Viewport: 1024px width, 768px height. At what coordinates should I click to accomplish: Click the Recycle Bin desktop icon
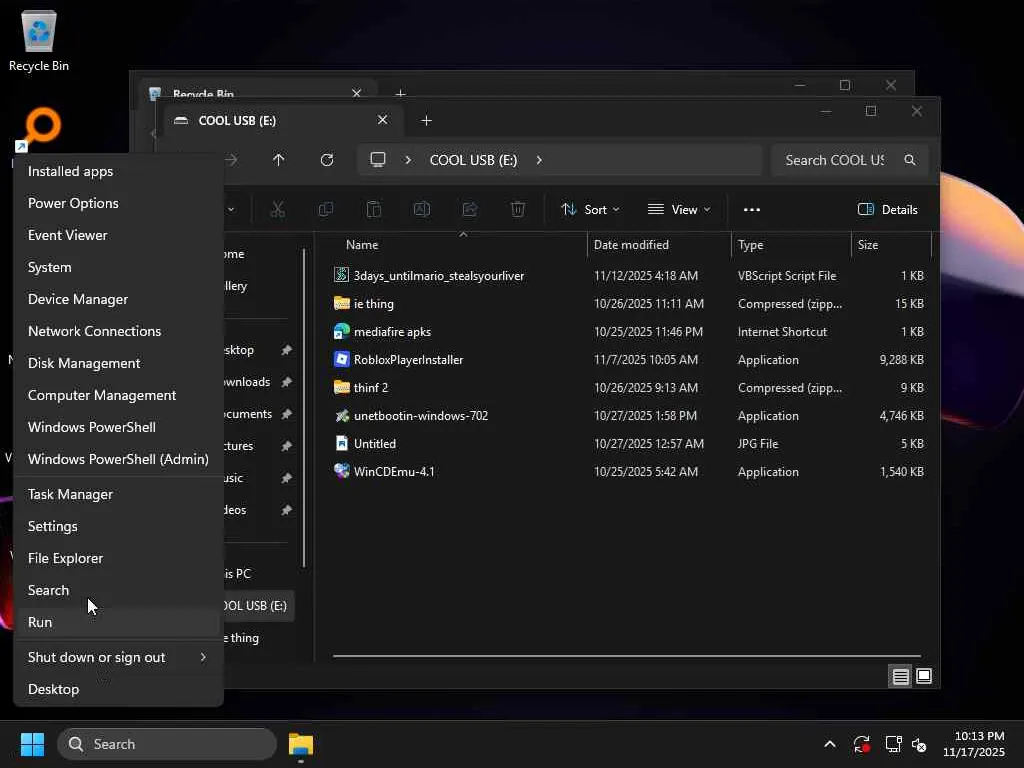tap(39, 40)
